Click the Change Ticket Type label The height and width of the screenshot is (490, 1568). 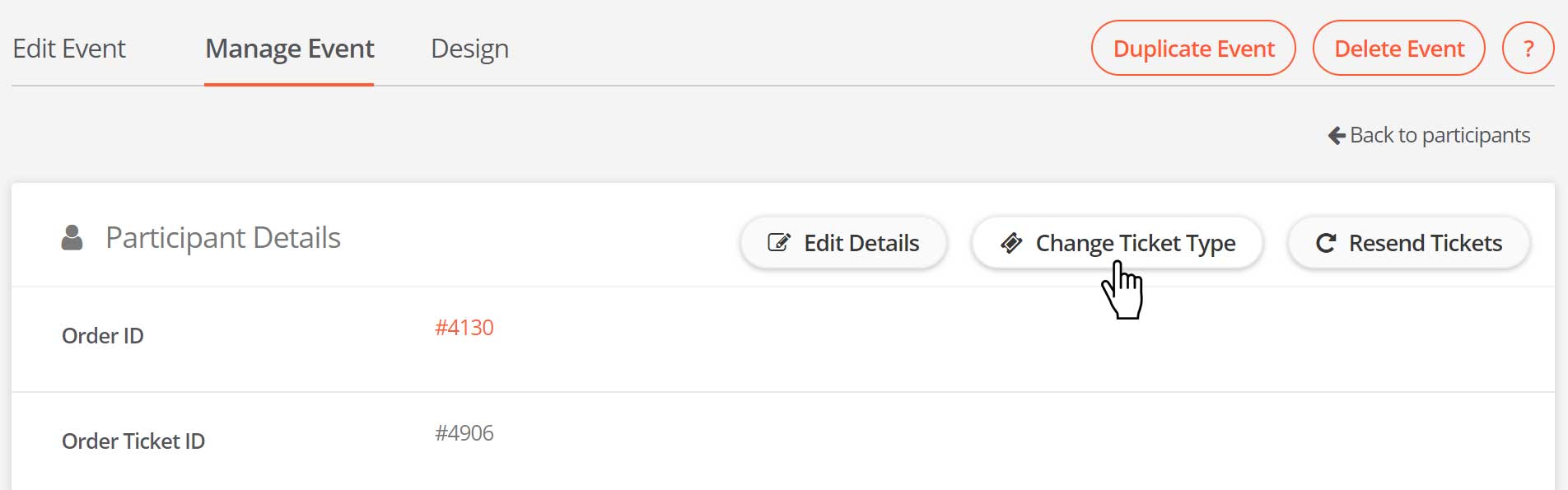(x=1136, y=243)
